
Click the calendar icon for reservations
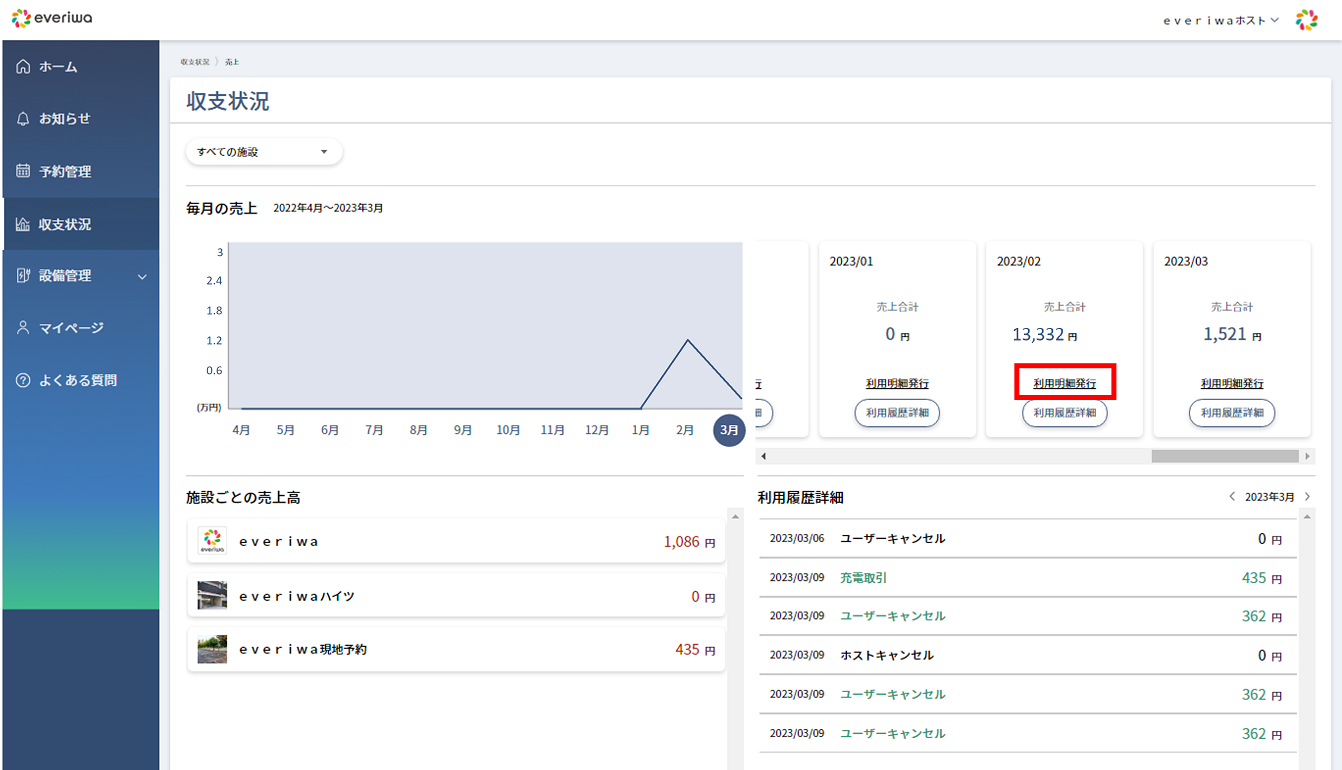(23, 171)
